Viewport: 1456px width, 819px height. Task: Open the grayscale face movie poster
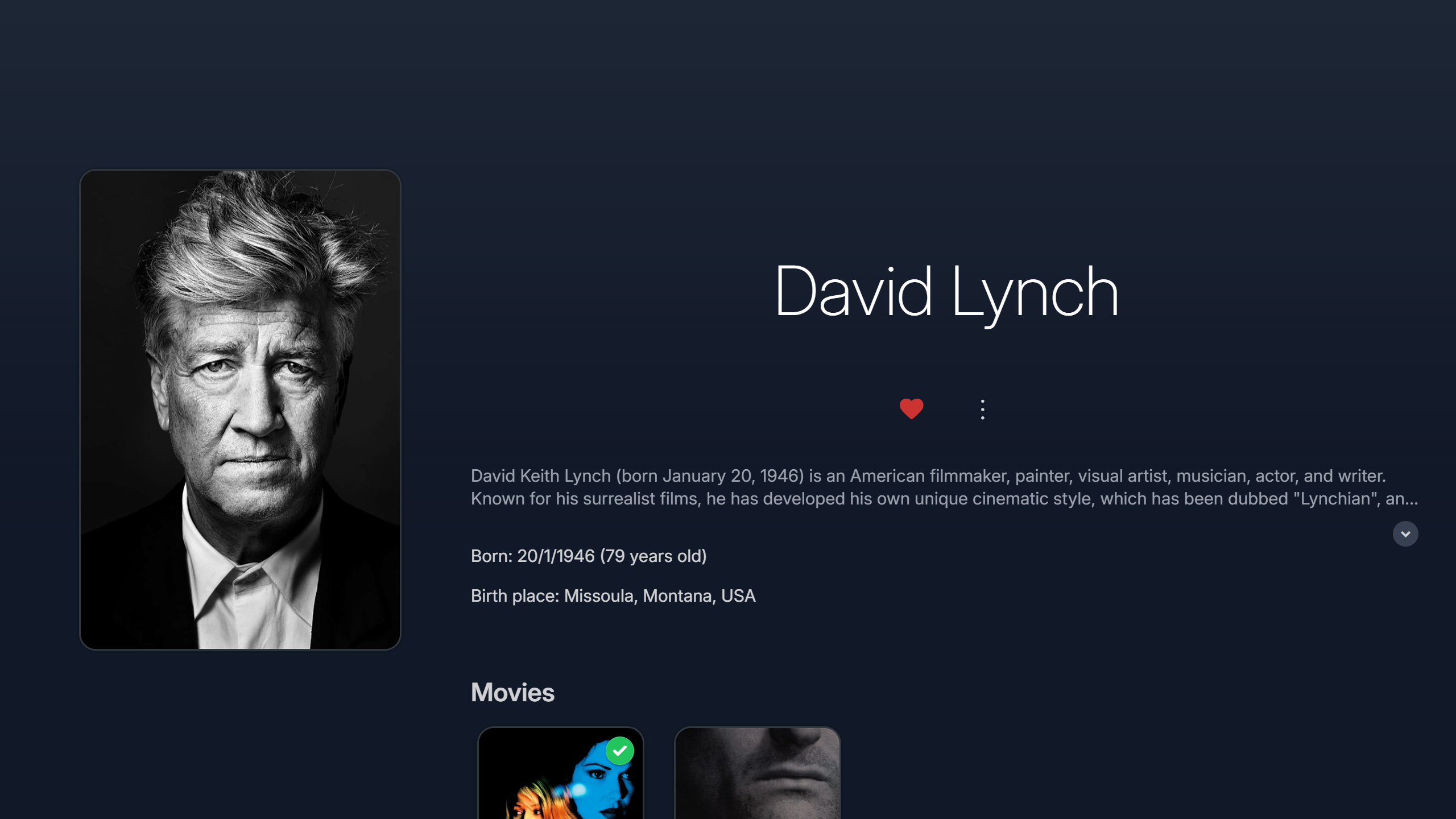757,773
